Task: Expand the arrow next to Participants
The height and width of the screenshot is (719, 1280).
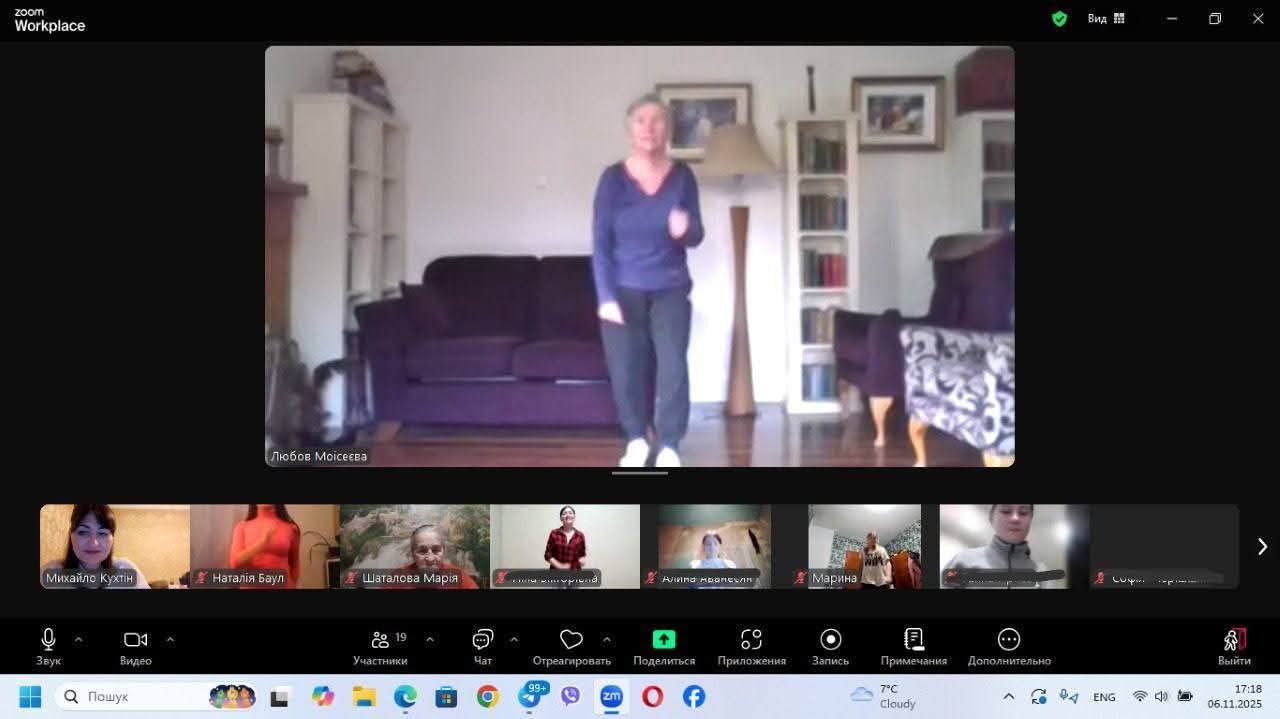Action: (x=430, y=640)
